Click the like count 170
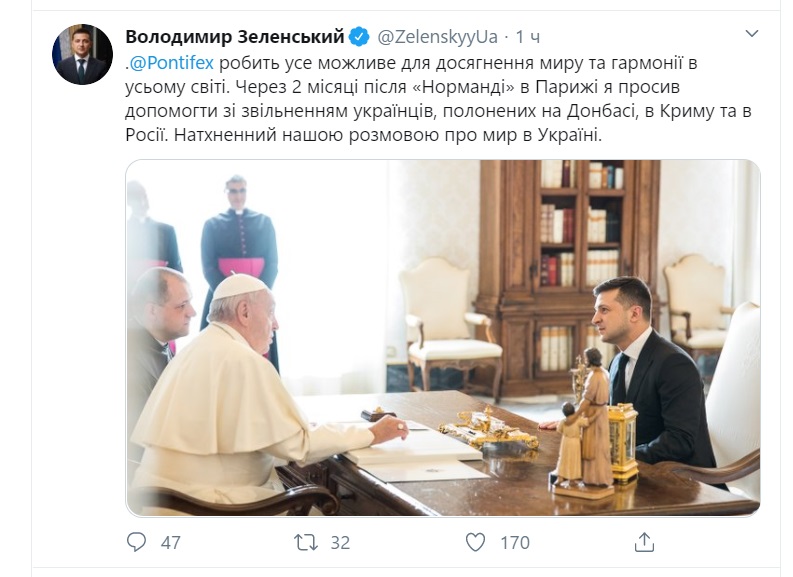Viewport: 793px width, 577px height. tap(515, 543)
